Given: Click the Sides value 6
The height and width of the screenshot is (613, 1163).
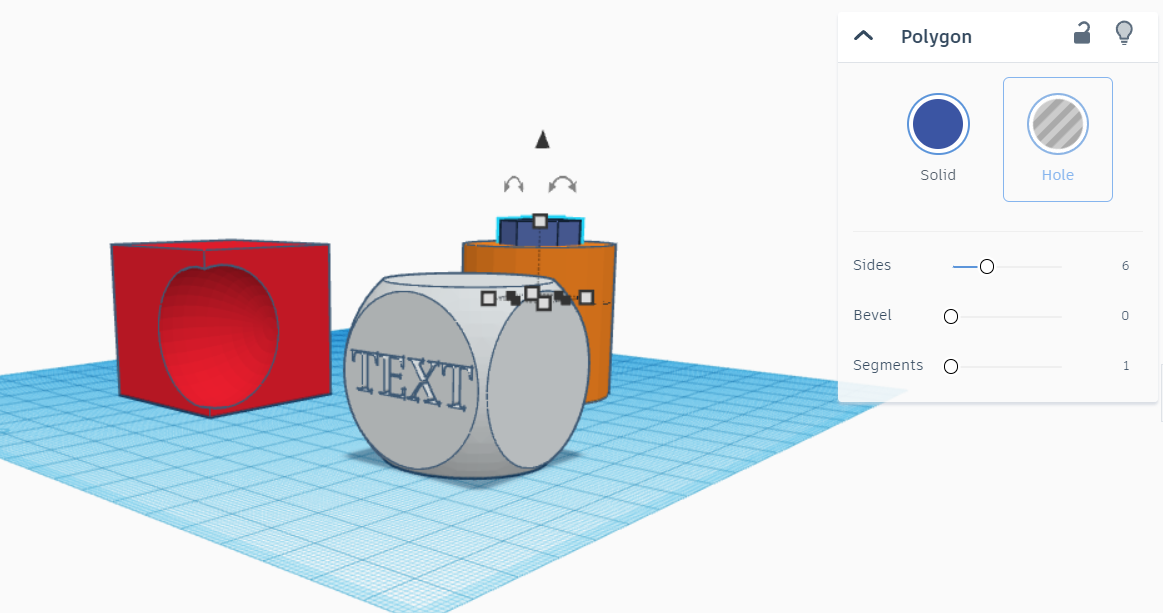Looking at the screenshot, I should (1125, 266).
